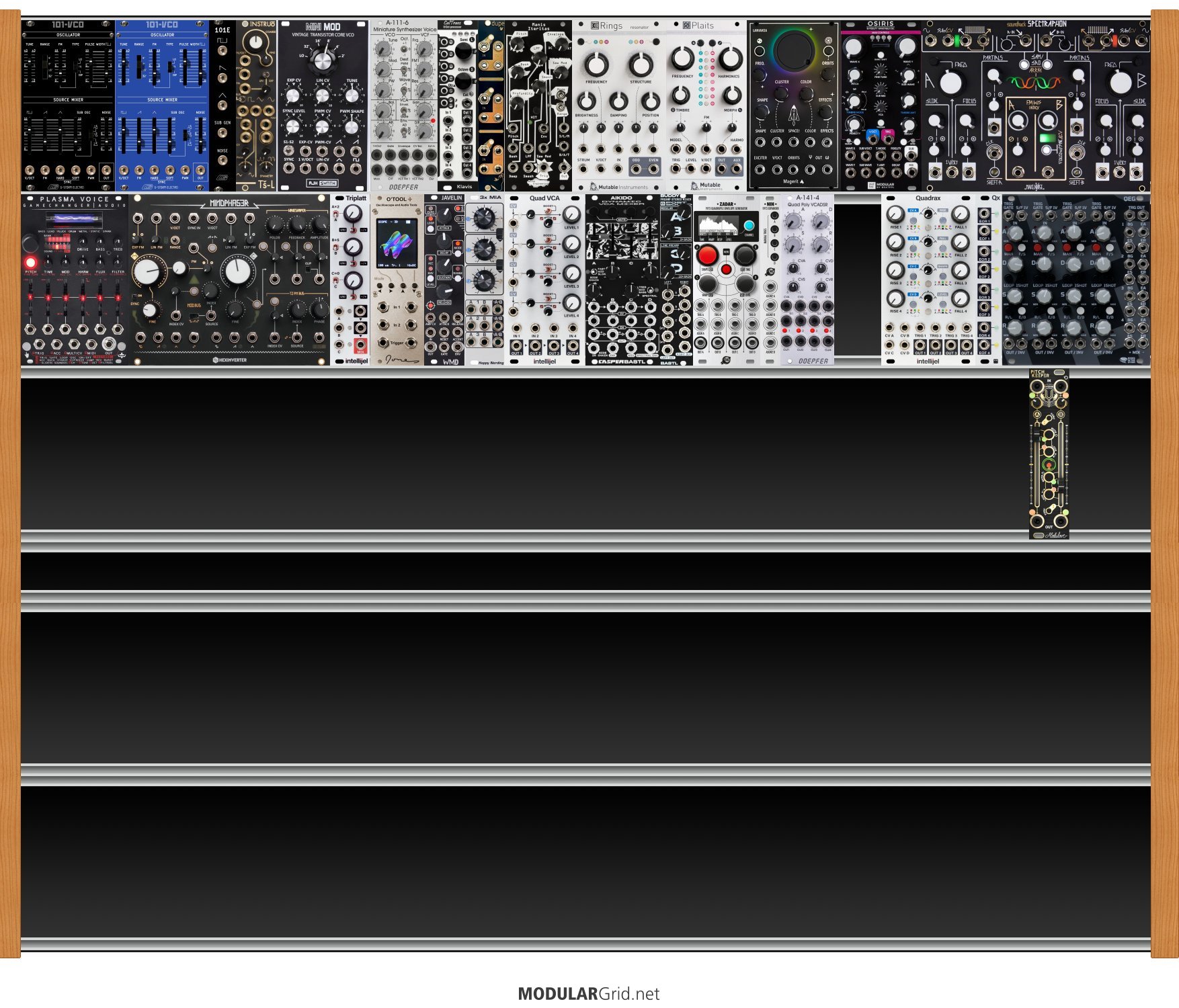Open the Intellijel Quad VCA module
Image resolution: width=1179 pixels, height=1008 pixels.
(x=545, y=280)
